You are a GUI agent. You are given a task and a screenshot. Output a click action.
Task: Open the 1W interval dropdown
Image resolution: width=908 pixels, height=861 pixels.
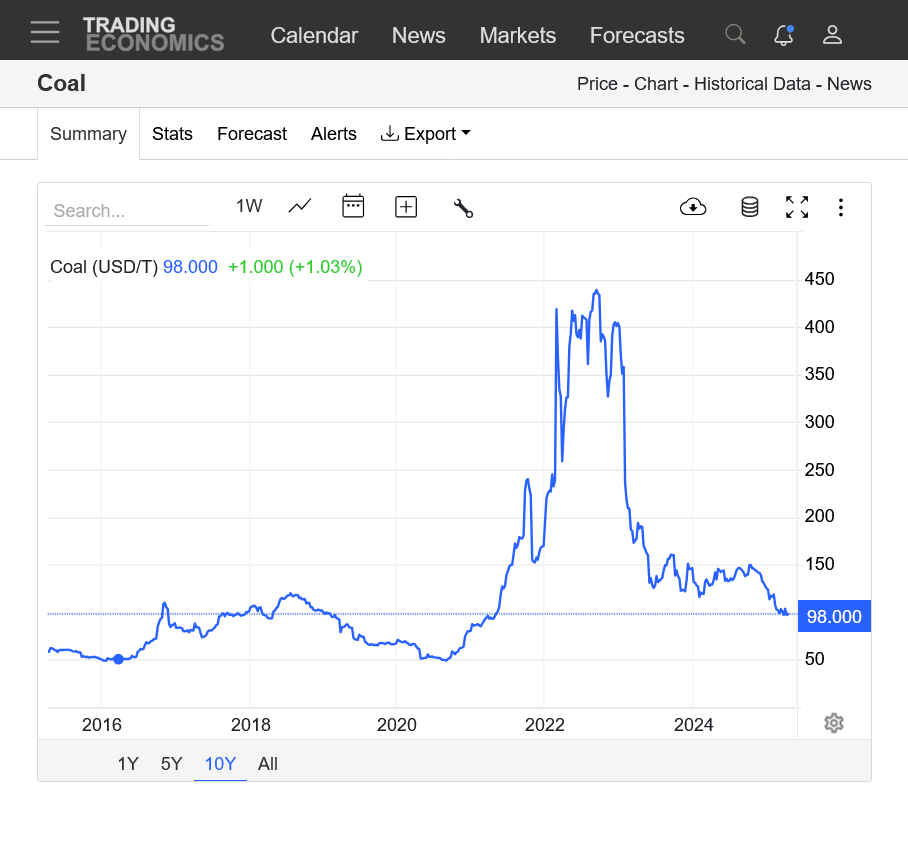(249, 206)
